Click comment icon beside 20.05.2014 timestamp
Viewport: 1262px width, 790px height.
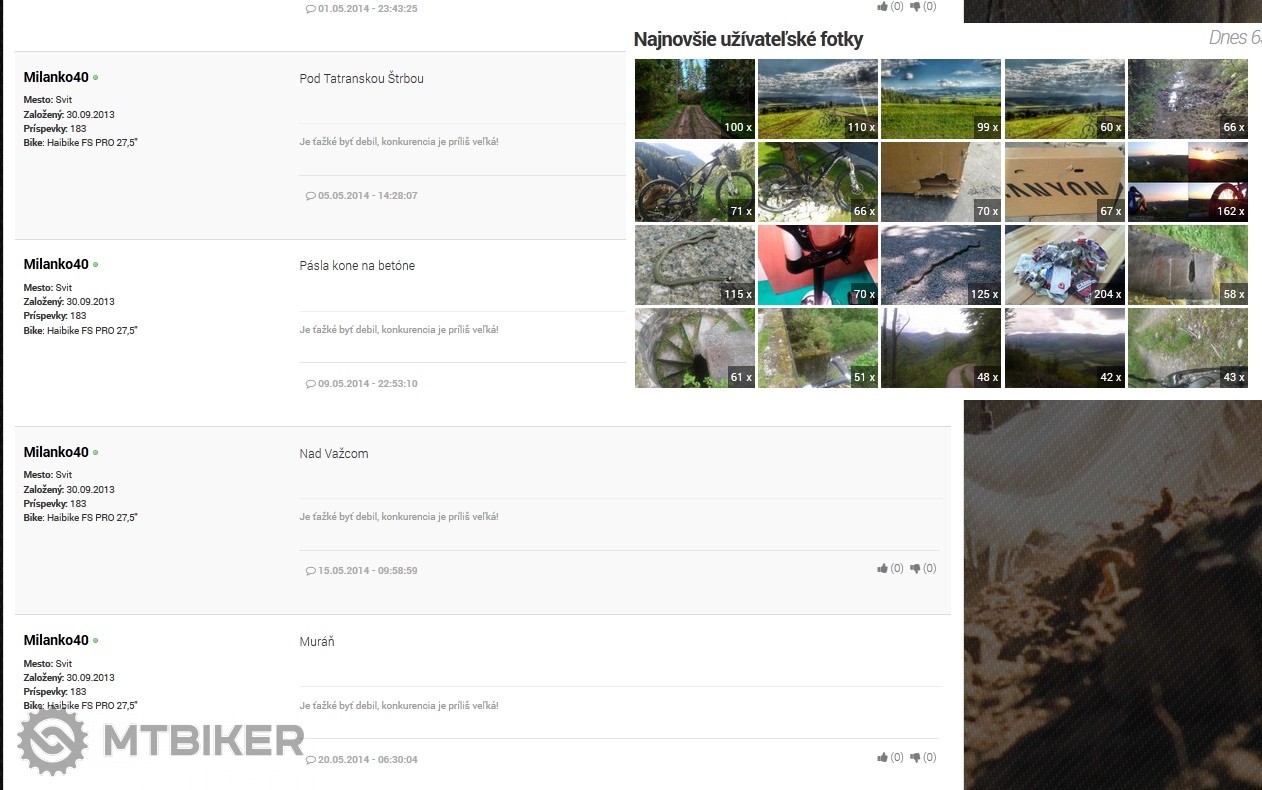(310, 760)
